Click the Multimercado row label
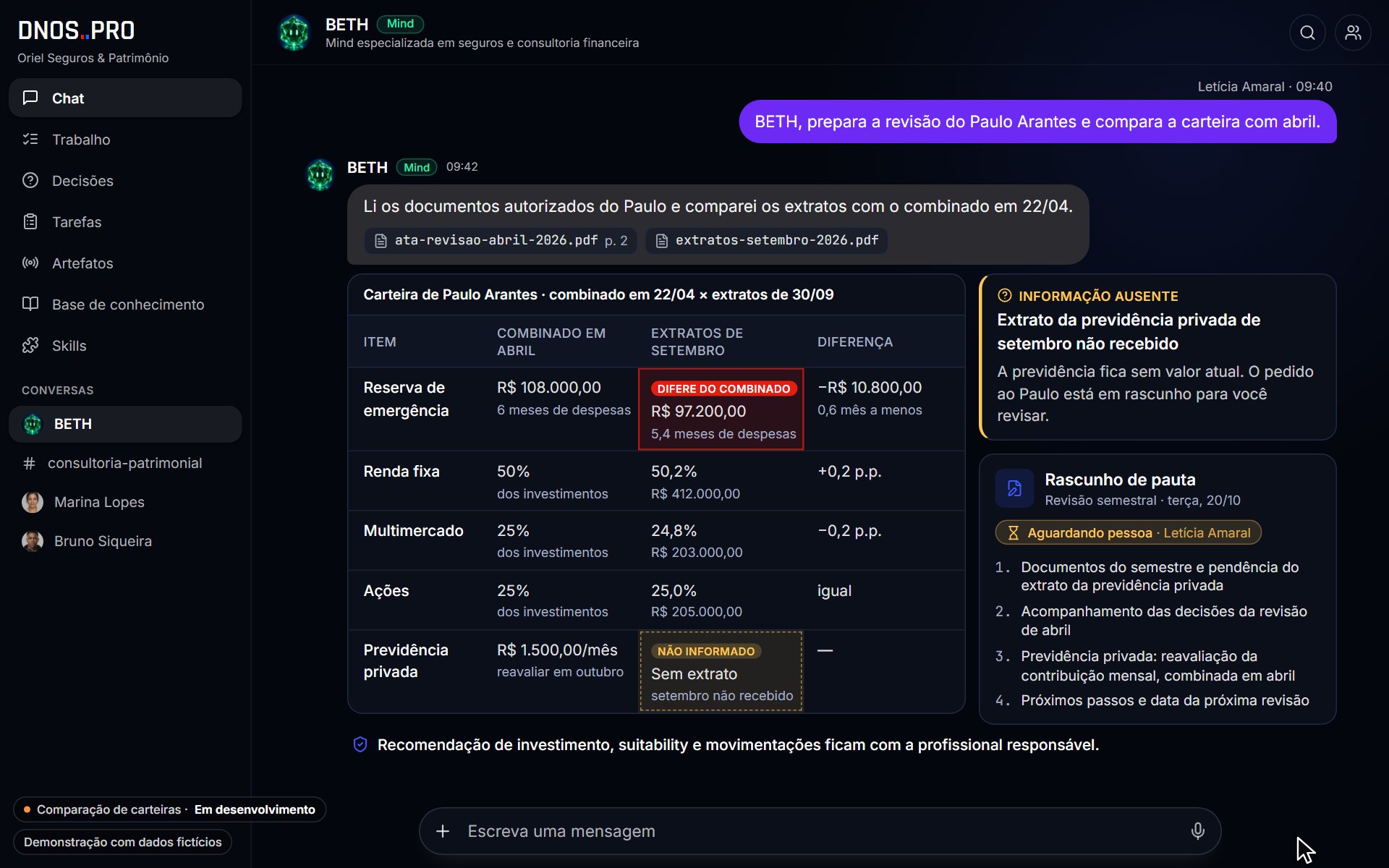 (413, 531)
